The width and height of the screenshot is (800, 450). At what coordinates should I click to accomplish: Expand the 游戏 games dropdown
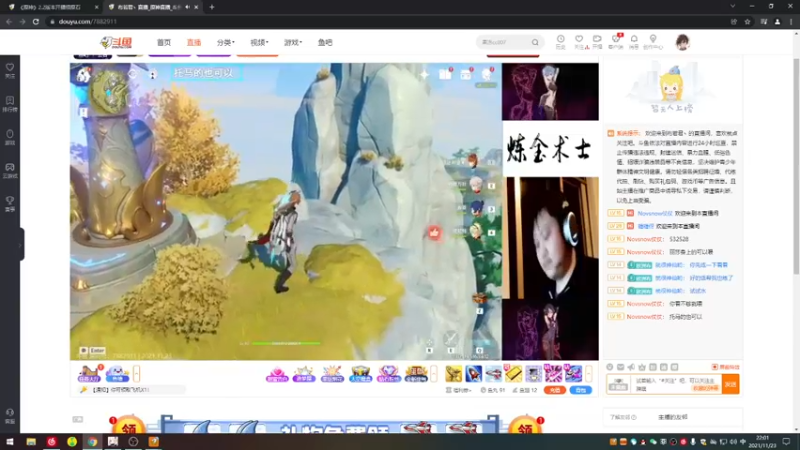(293, 42)
